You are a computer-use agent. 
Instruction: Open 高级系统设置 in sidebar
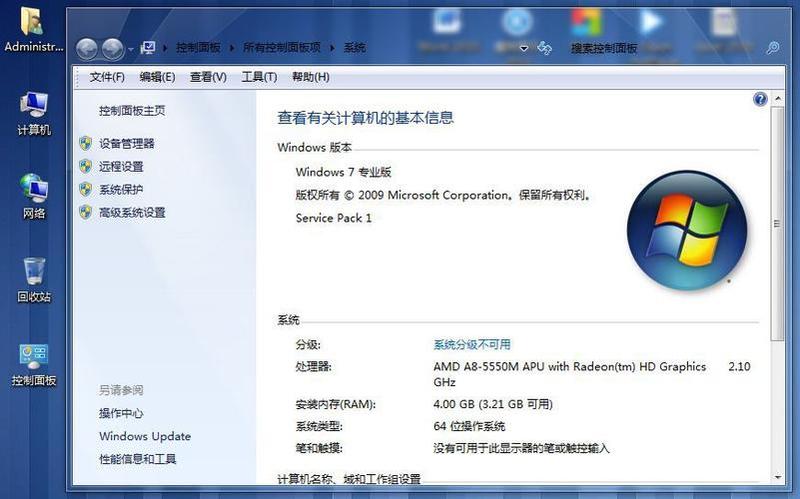click(132, 212)
